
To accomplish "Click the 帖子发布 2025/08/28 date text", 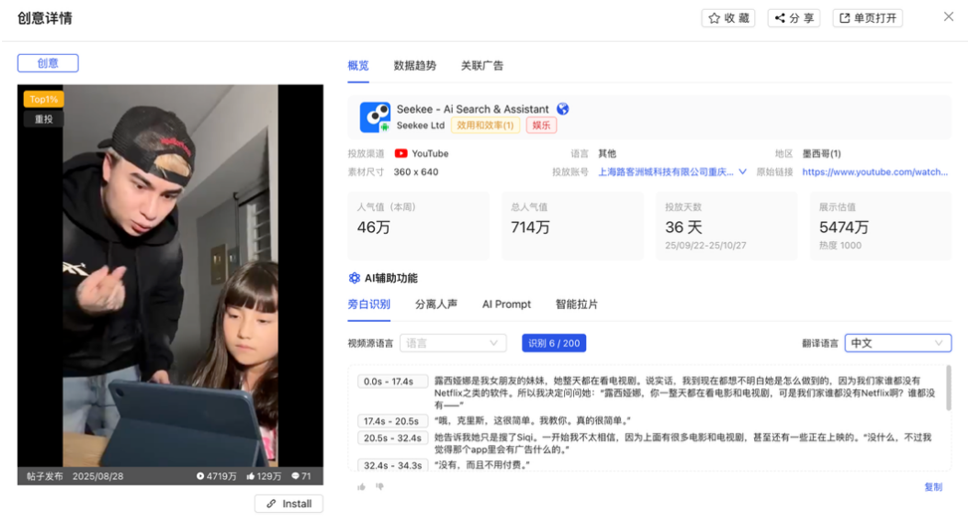I will click(x=75, y=476).
